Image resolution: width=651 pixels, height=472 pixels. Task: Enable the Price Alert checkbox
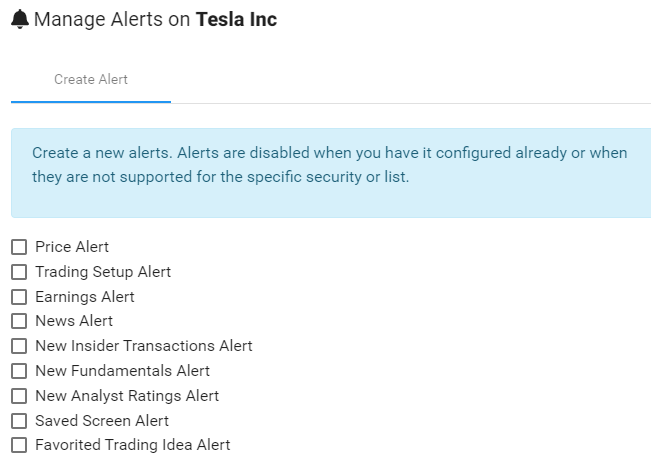coord(19,247)
